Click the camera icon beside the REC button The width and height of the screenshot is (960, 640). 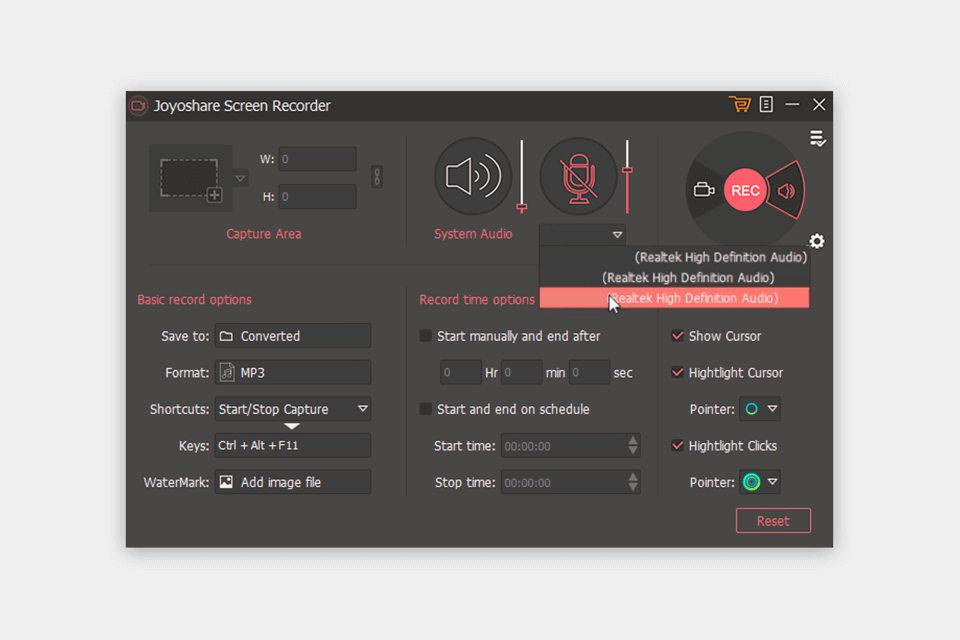click(704, 190)
